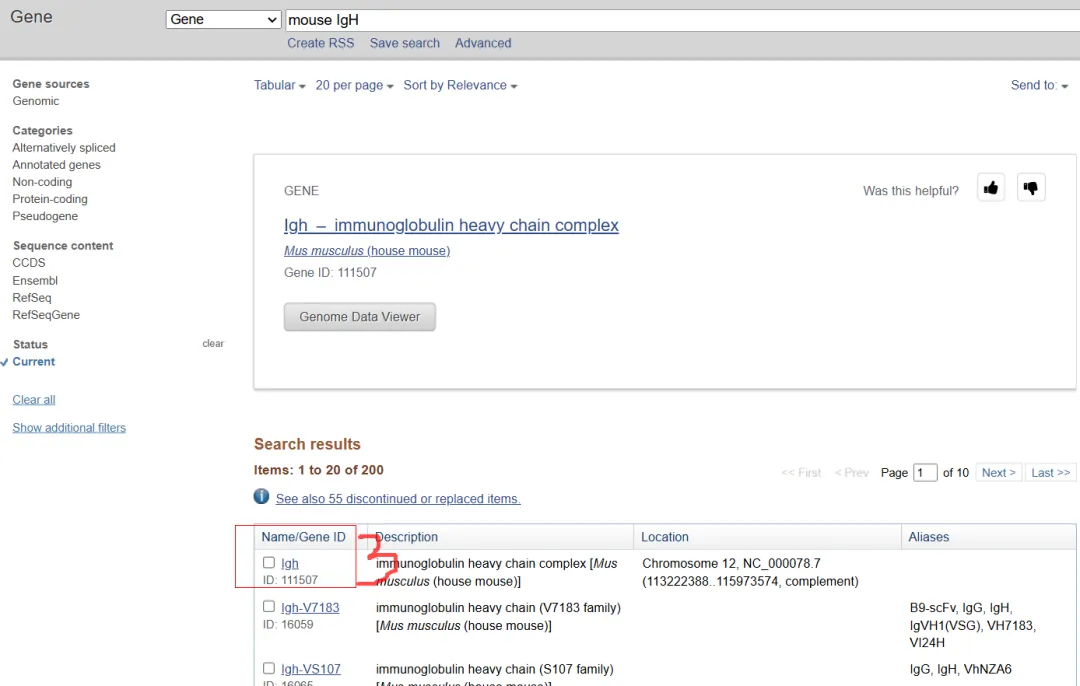This screenshot has width=1080, height=686.
Task: Click Create RSS link
Action: tap(320, 43)
